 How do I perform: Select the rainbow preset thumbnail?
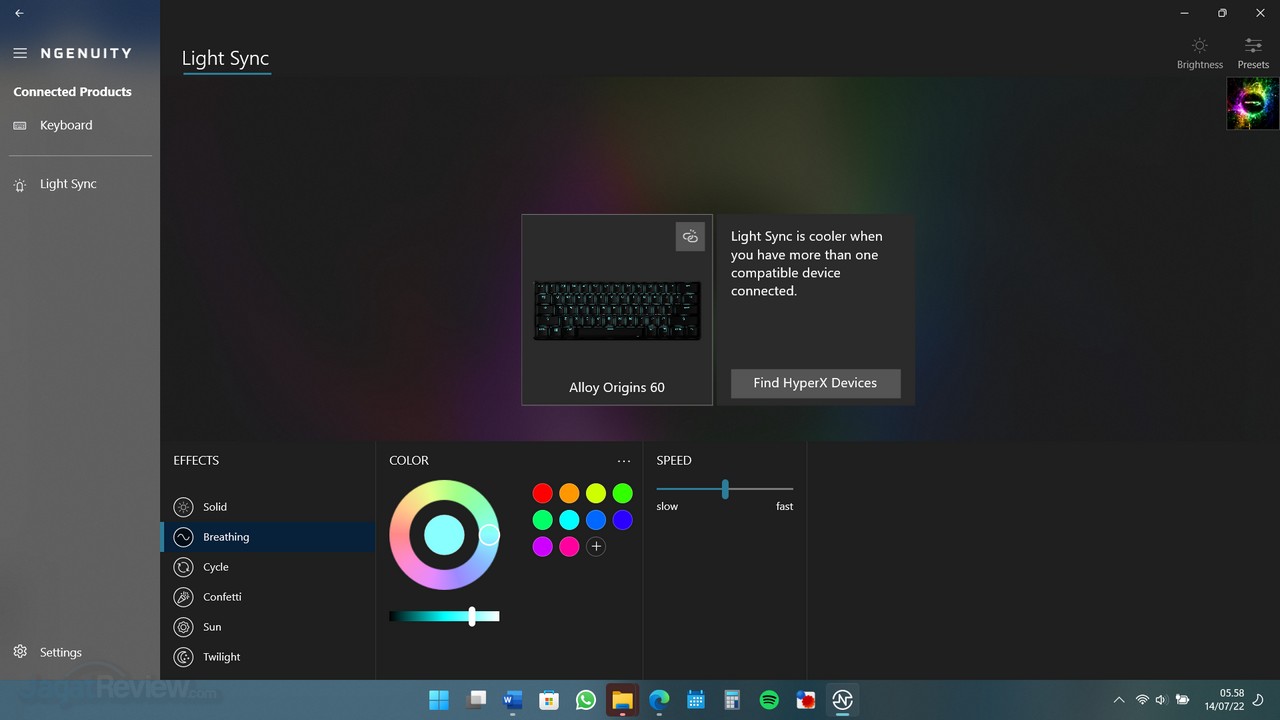(x=1252, y=104)
